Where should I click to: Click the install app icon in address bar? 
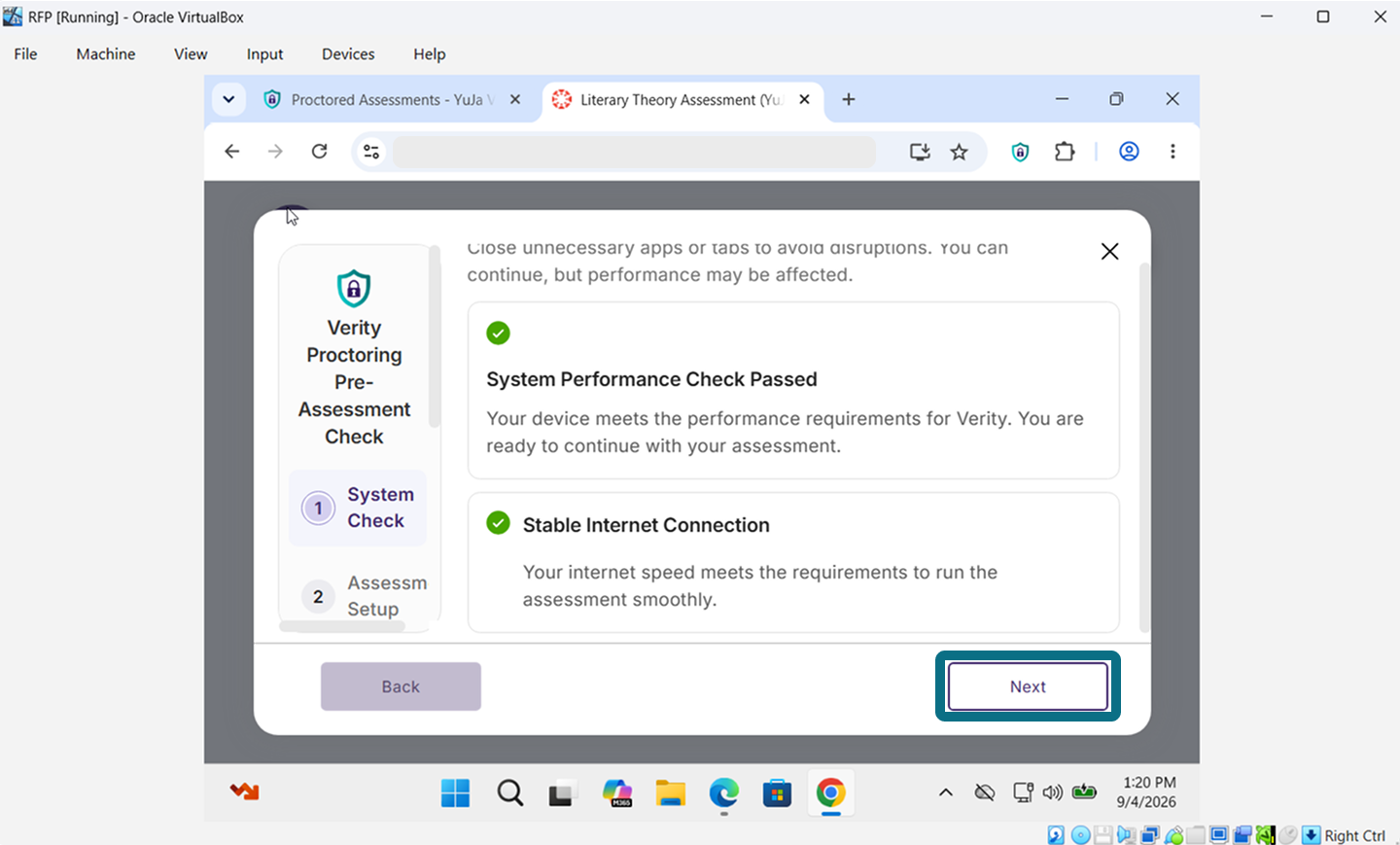[x=920, y=151]
